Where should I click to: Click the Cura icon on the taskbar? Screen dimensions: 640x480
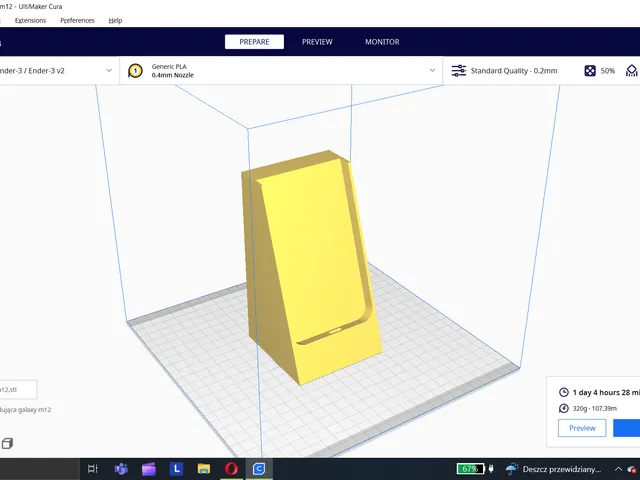click(x=259, y=469)
